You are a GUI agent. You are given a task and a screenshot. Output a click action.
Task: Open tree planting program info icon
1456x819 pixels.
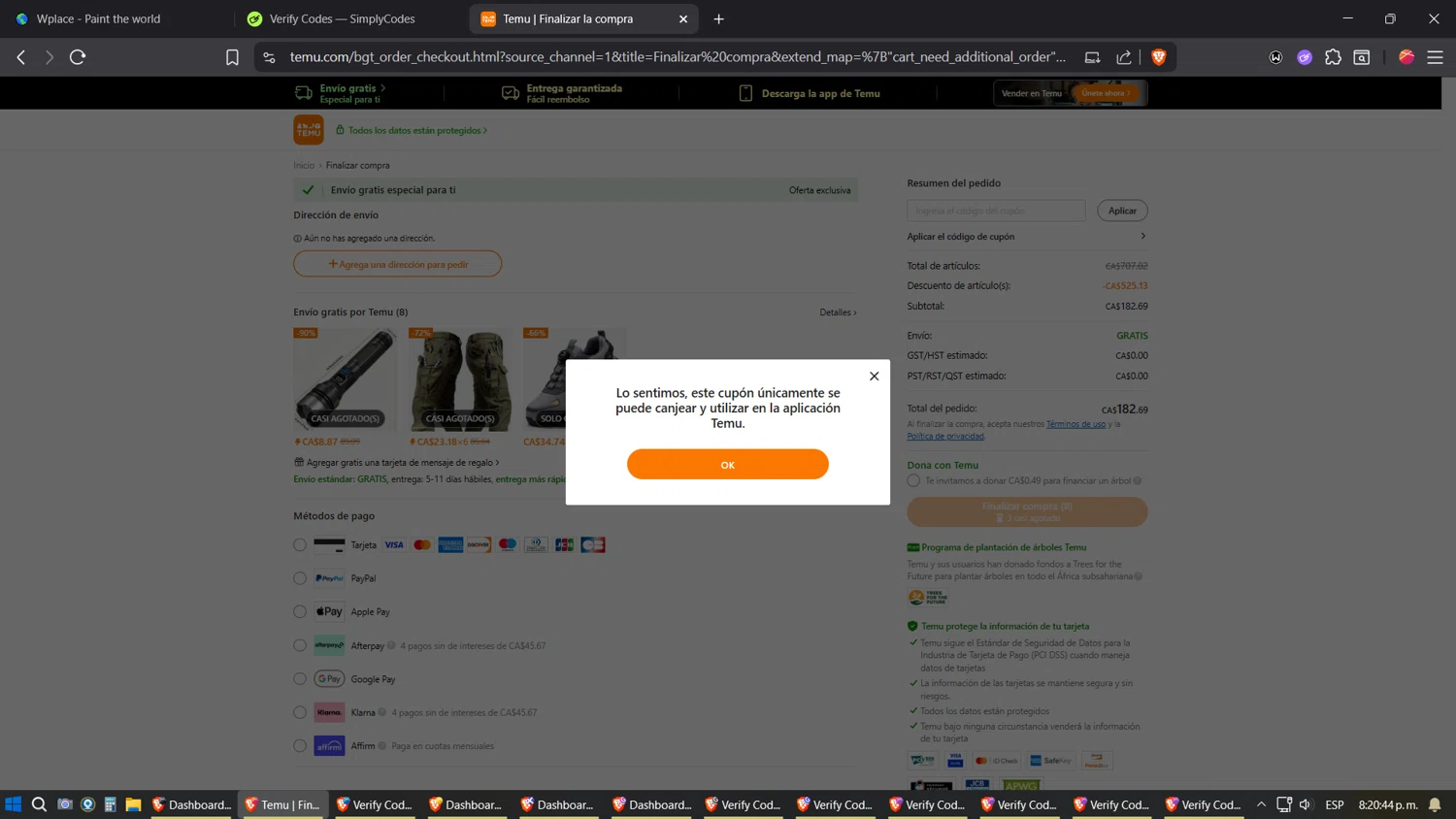[x=1139, y=576]
